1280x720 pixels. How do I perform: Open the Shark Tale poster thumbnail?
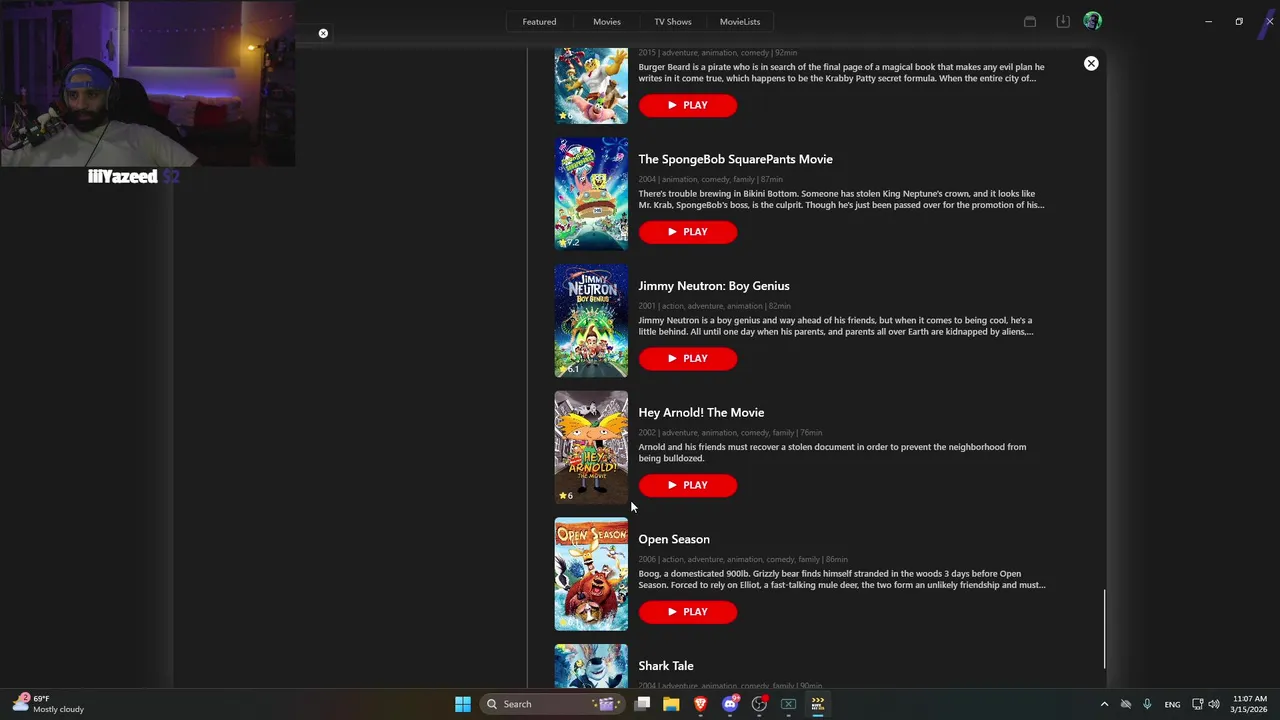pyautogui.click(x=591, y=666)
